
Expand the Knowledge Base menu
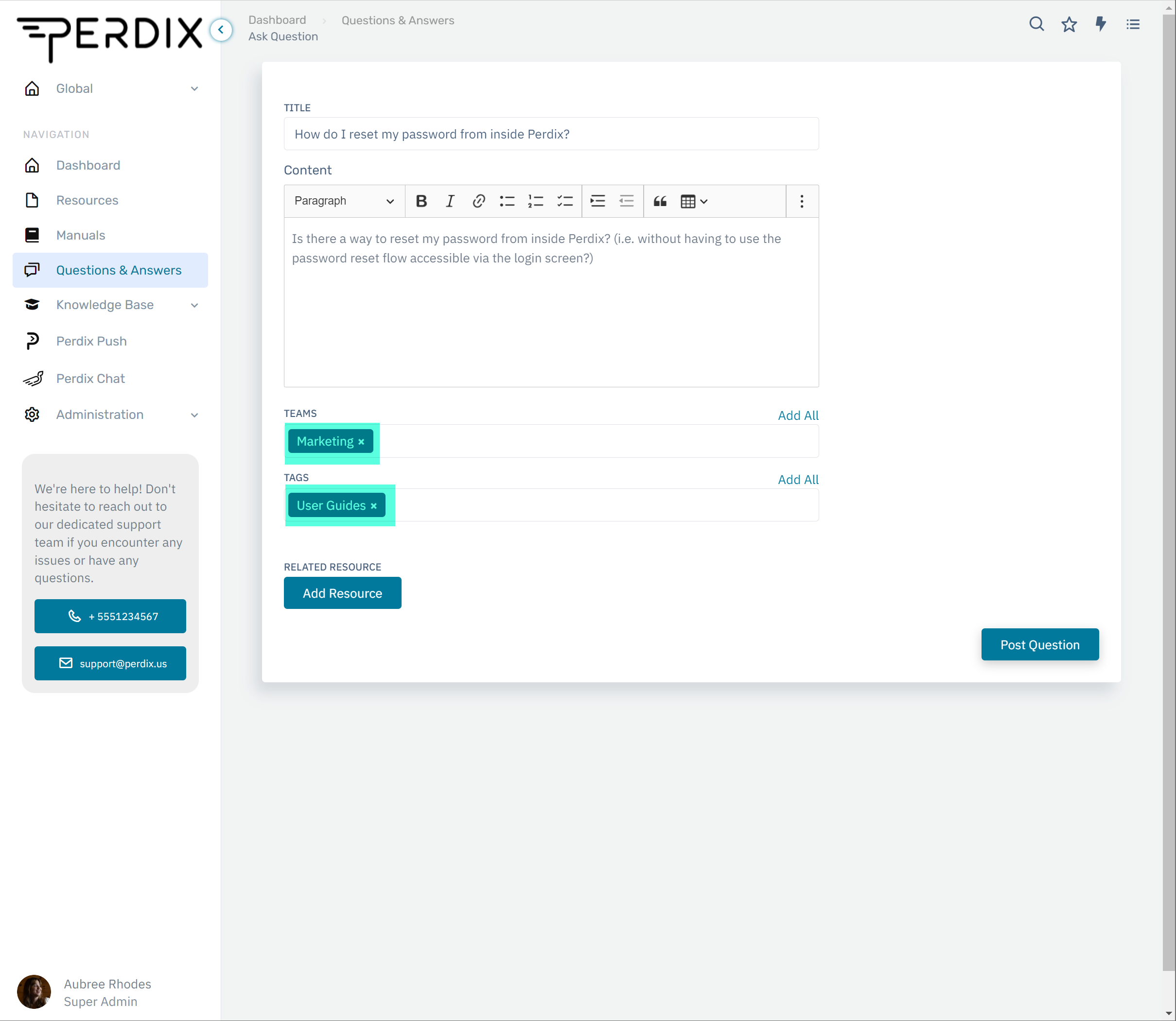coord(110,305)
